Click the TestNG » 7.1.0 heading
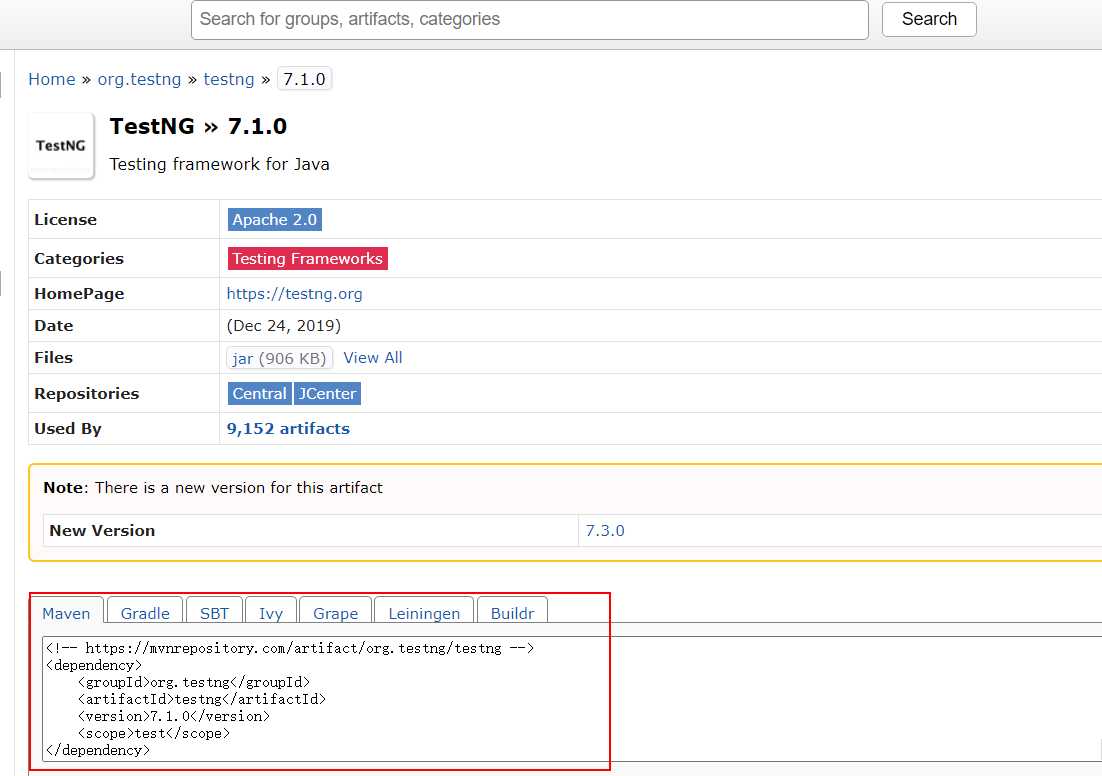 pyautogui.click(x=198, y=127)
